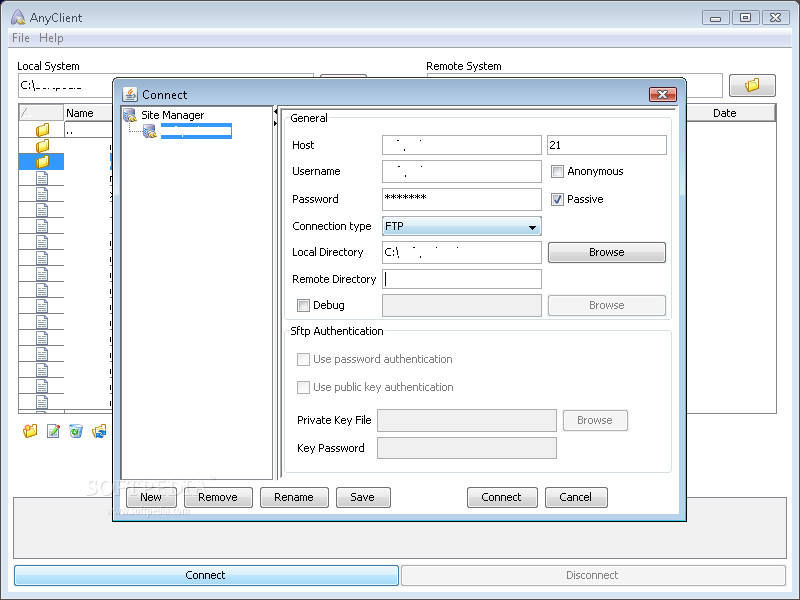
Task: Click into the Remote Directory field
Action: click(462, 280)
